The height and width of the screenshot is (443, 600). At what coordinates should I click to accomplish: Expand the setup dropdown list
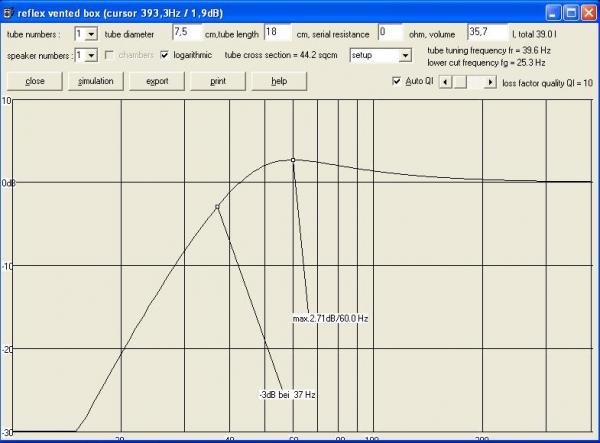405,55
